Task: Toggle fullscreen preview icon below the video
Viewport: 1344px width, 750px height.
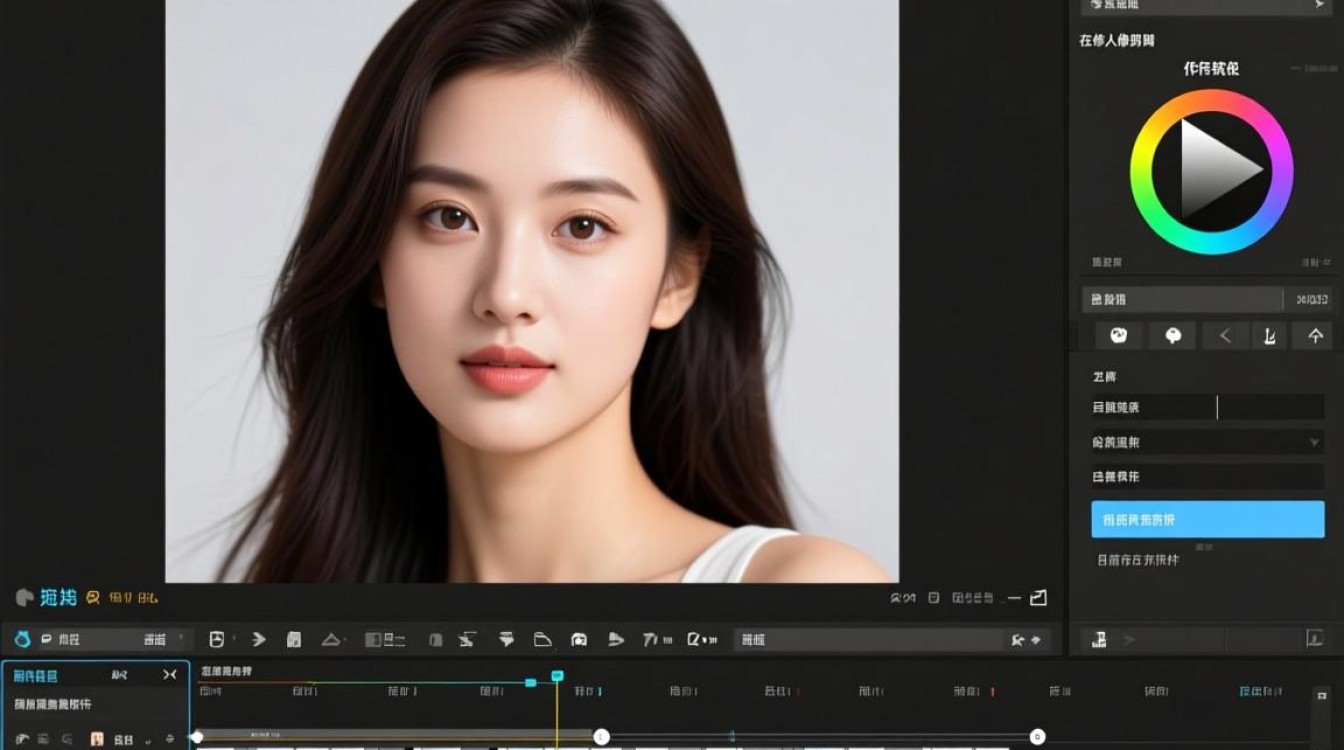Action: (1038, 598)
